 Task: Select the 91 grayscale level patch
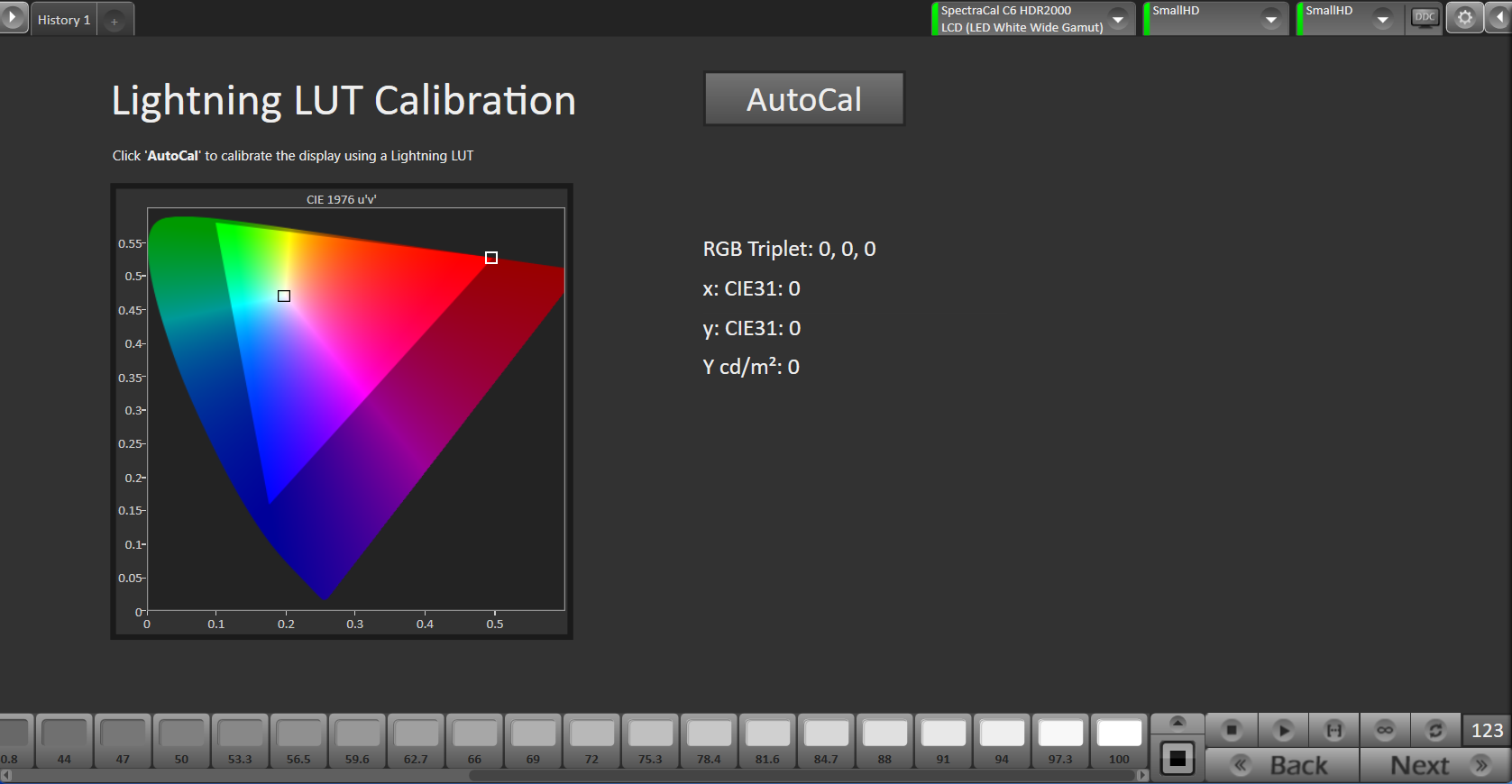point(943,741)
